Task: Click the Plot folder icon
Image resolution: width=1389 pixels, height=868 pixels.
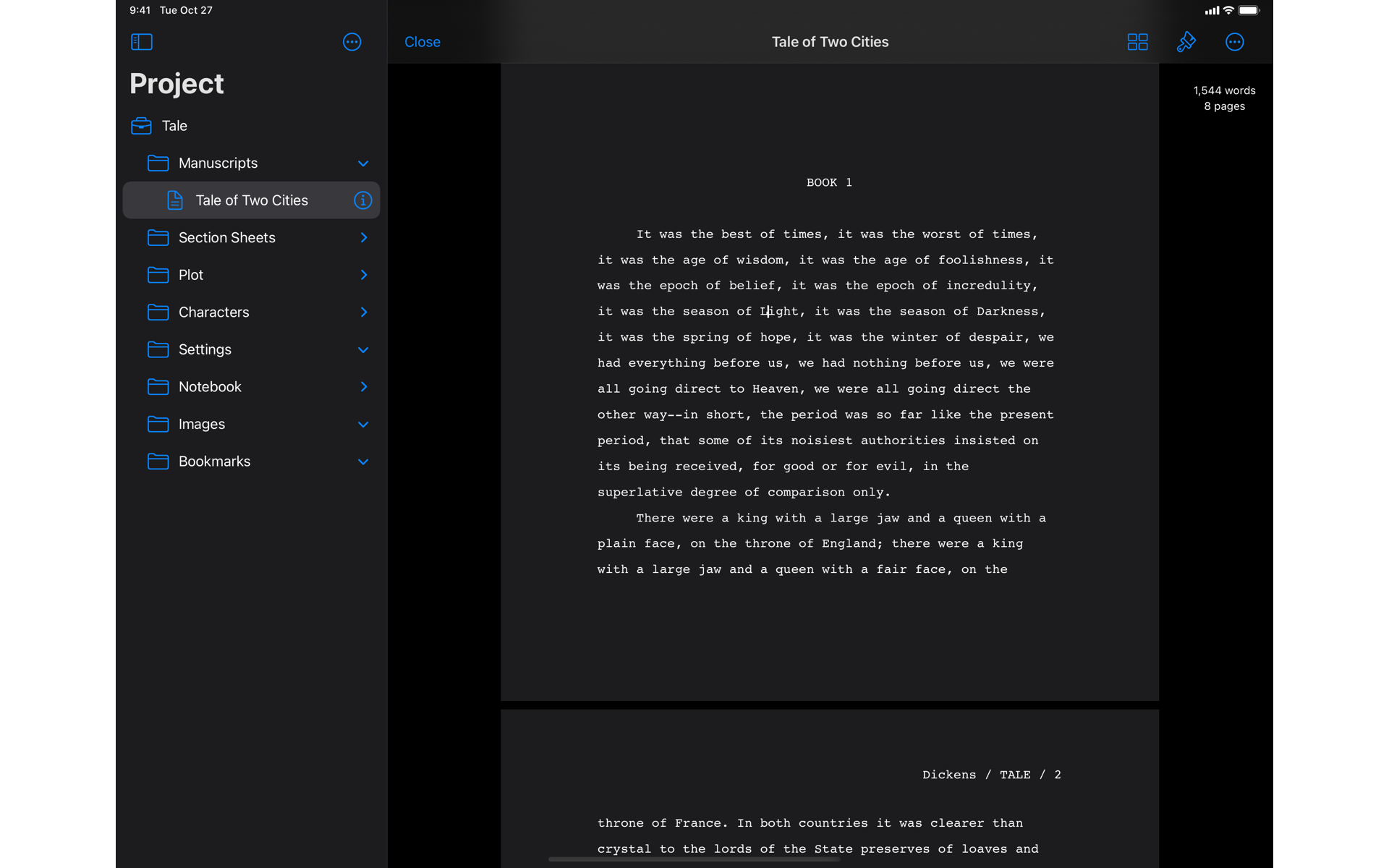Action: [x=158, y=275]
